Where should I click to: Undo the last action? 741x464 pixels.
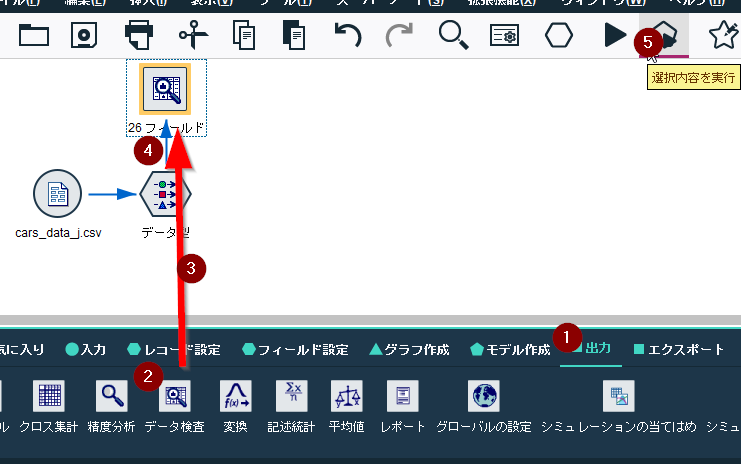[x=348, y=35]
